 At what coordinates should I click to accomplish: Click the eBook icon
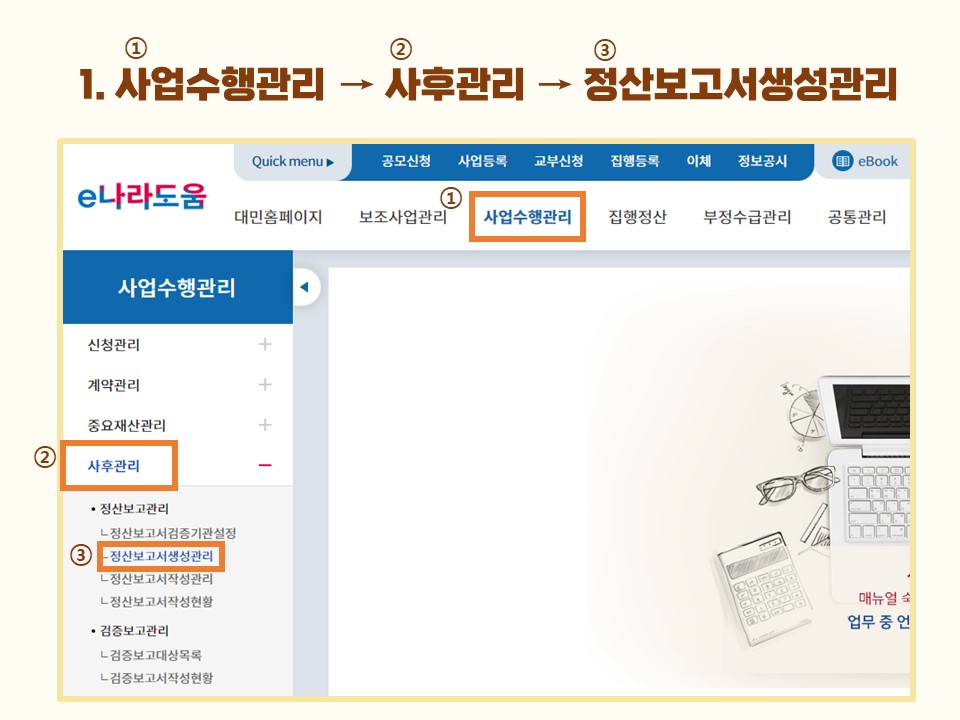click(842, 161)
